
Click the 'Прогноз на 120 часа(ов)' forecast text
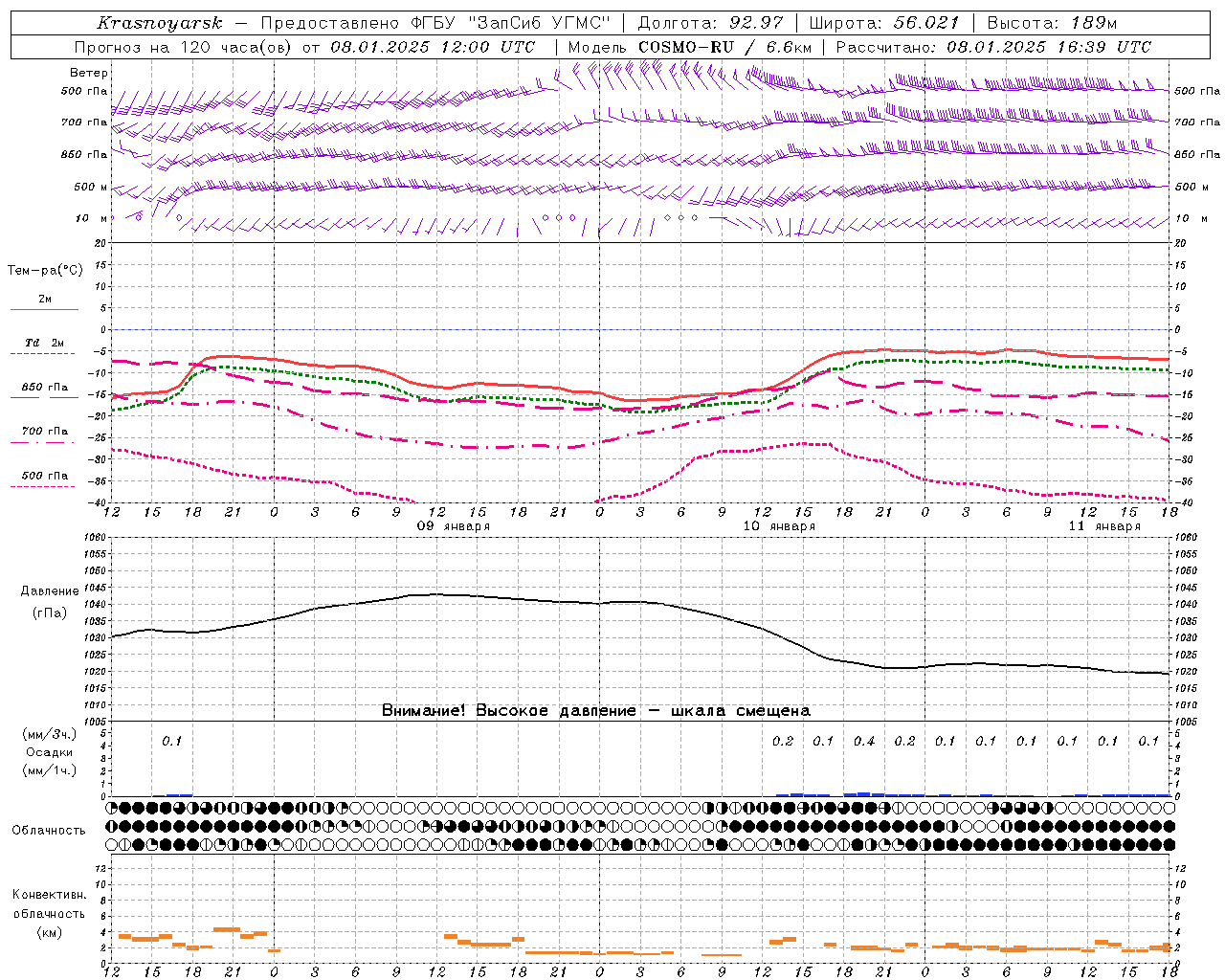185,47
